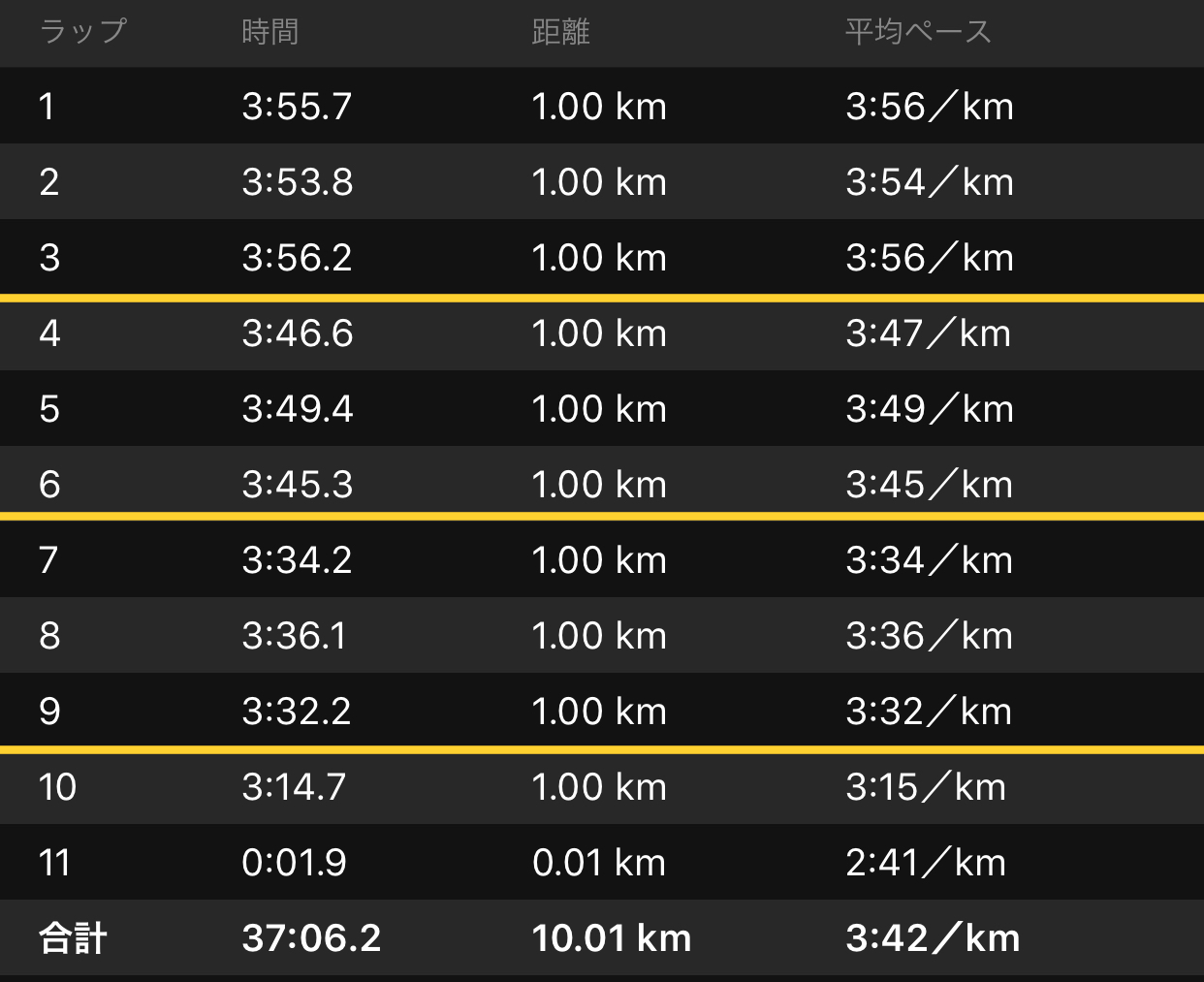Open lap 4 row with time 3:46.6
Screen dimensions: 1204x982
(602, 333)
